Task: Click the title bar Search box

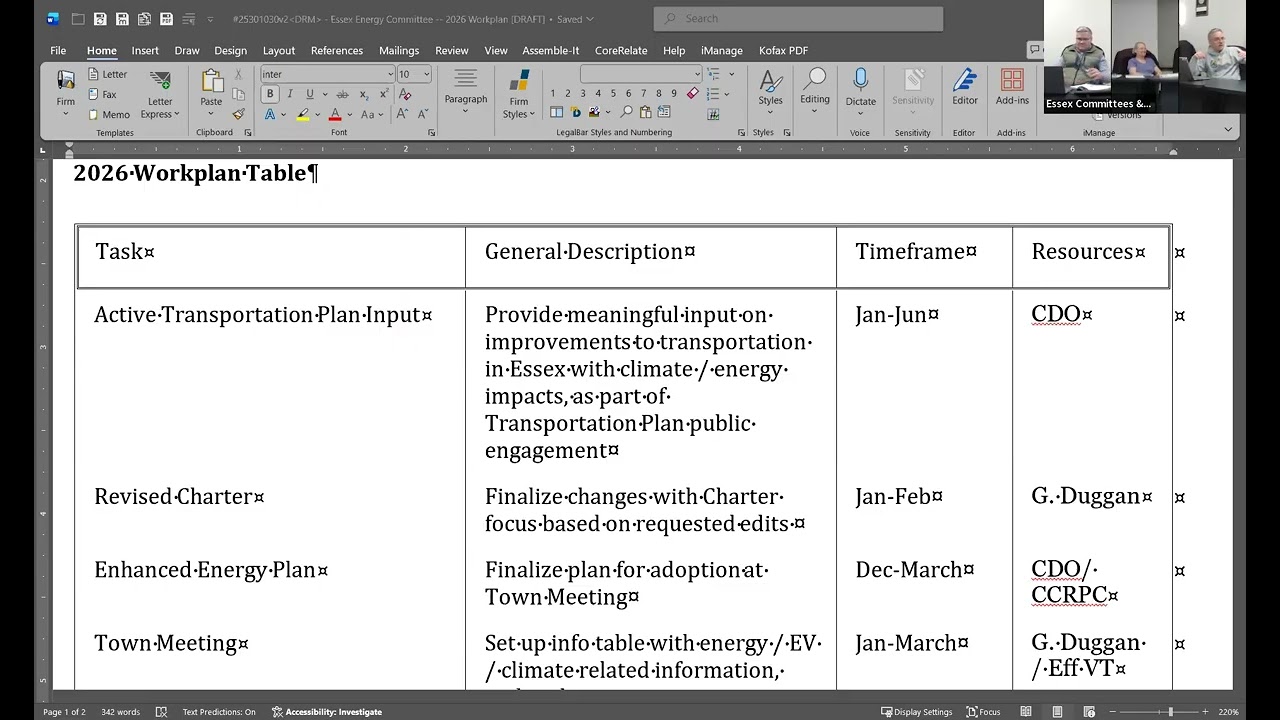Action: coord(798,18)
